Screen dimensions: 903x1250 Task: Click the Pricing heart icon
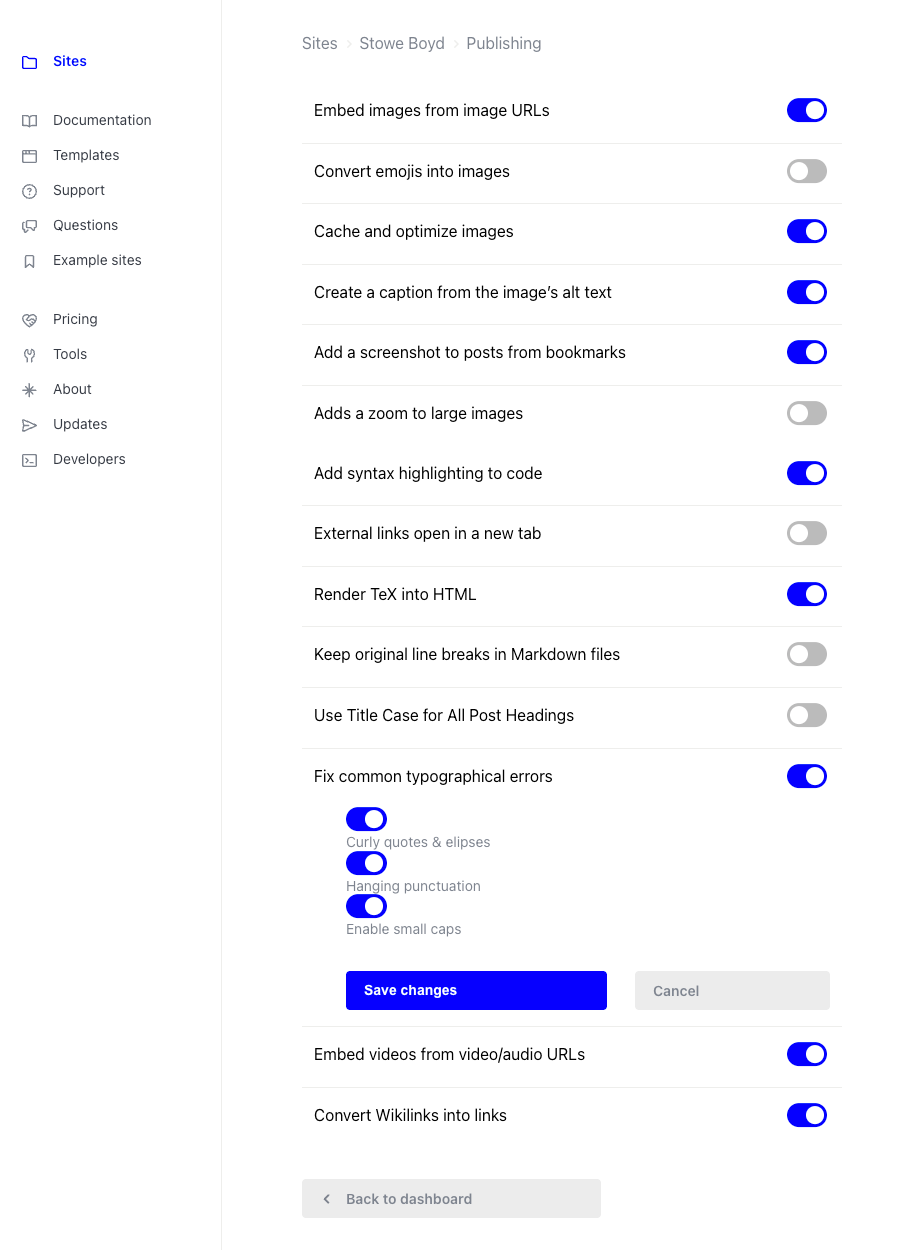30,320
